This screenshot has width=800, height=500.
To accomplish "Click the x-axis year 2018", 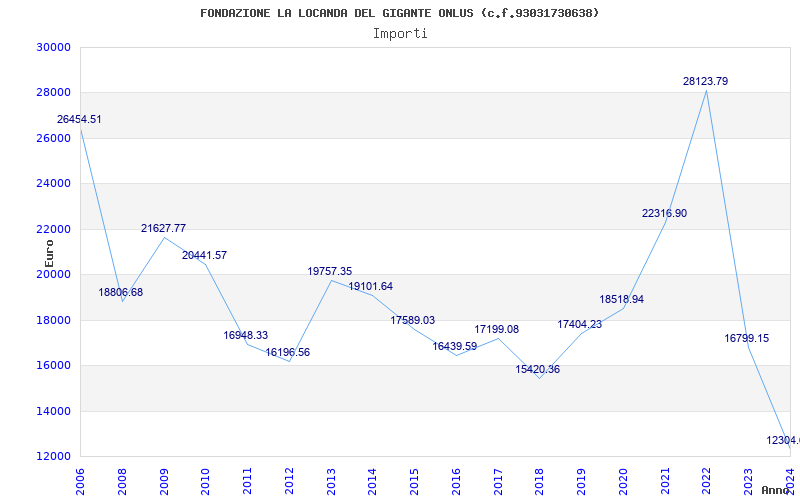I will (x=540, y=481).
